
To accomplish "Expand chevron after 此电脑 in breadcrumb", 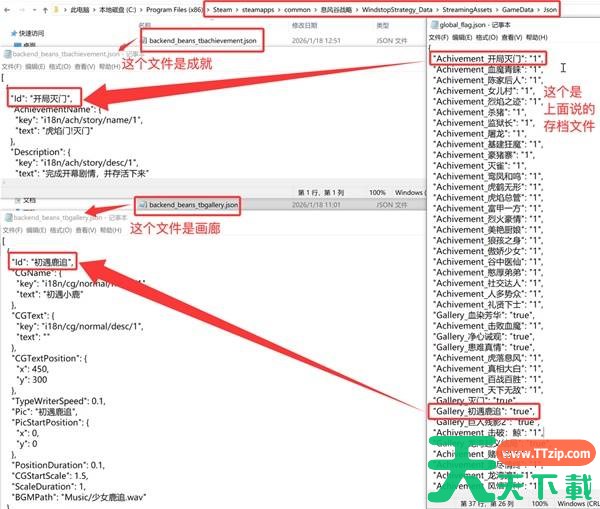I will (x=94, y=10).
